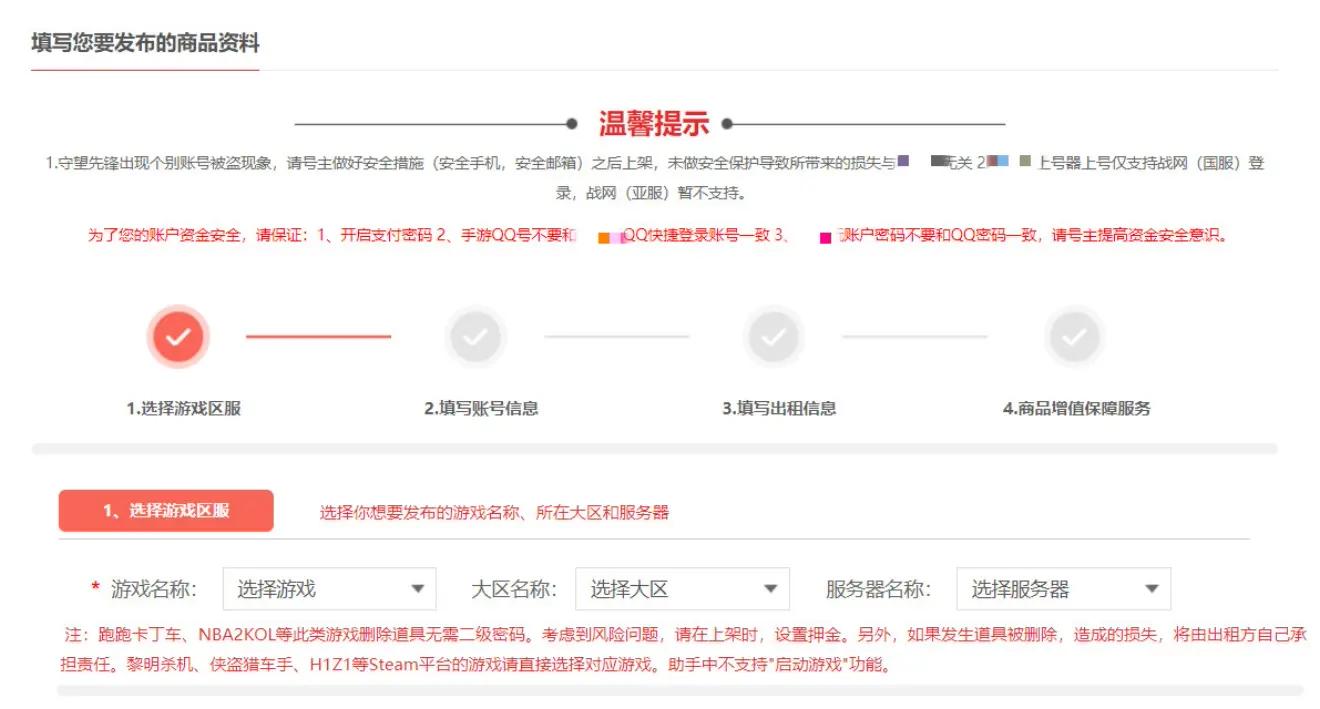
Task: Open the 选择游戏 dropdown
Action: (x=330, y=588)
